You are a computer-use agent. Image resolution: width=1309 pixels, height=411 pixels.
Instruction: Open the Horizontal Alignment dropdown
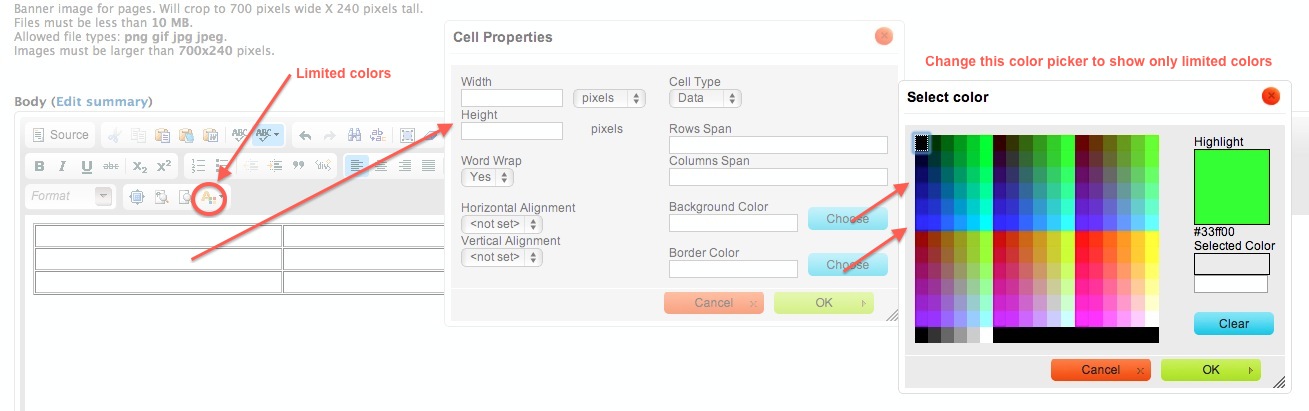click(x=502, y=224)
